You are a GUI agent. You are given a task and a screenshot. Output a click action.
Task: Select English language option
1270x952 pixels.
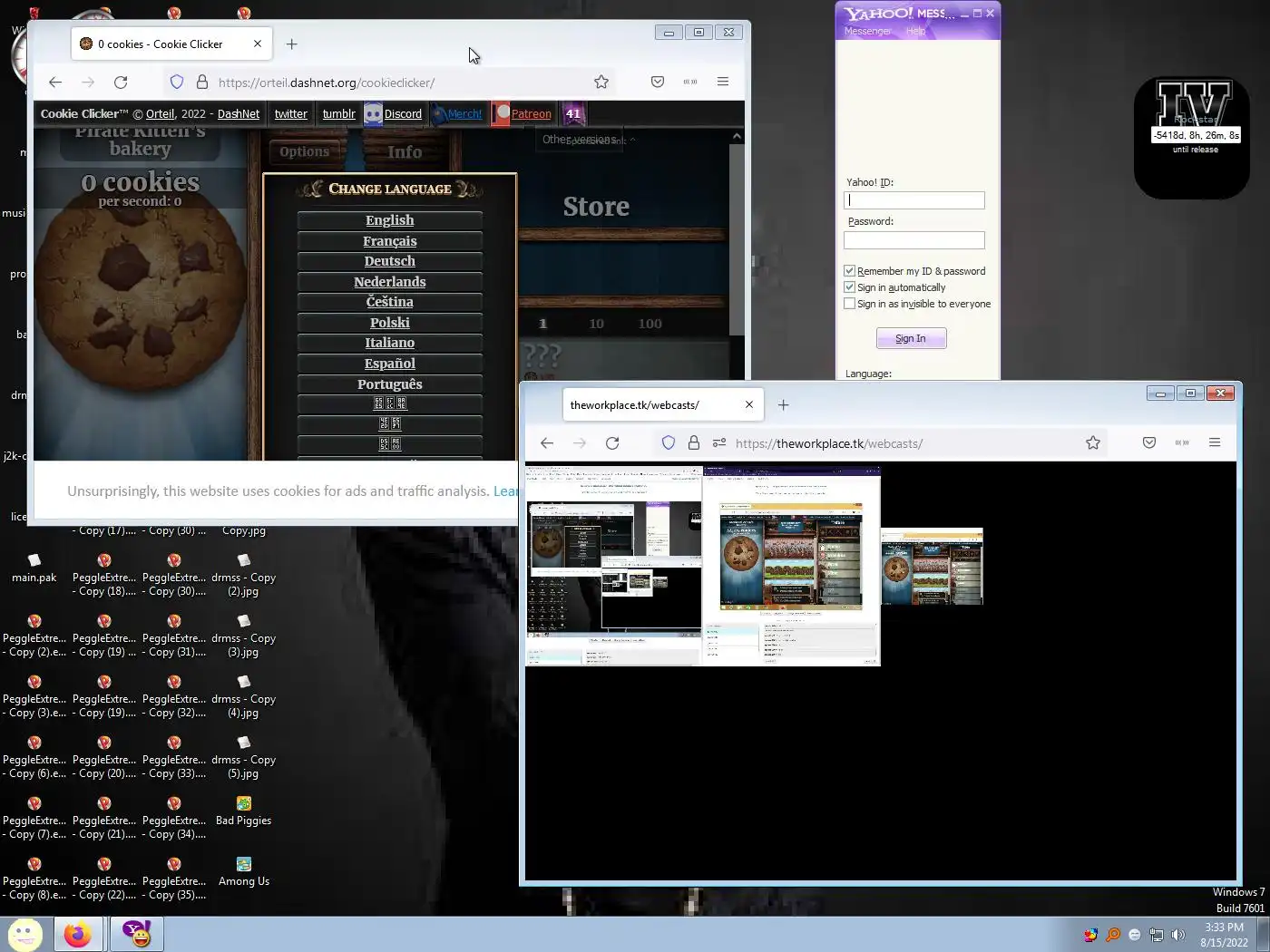(390, 220)
